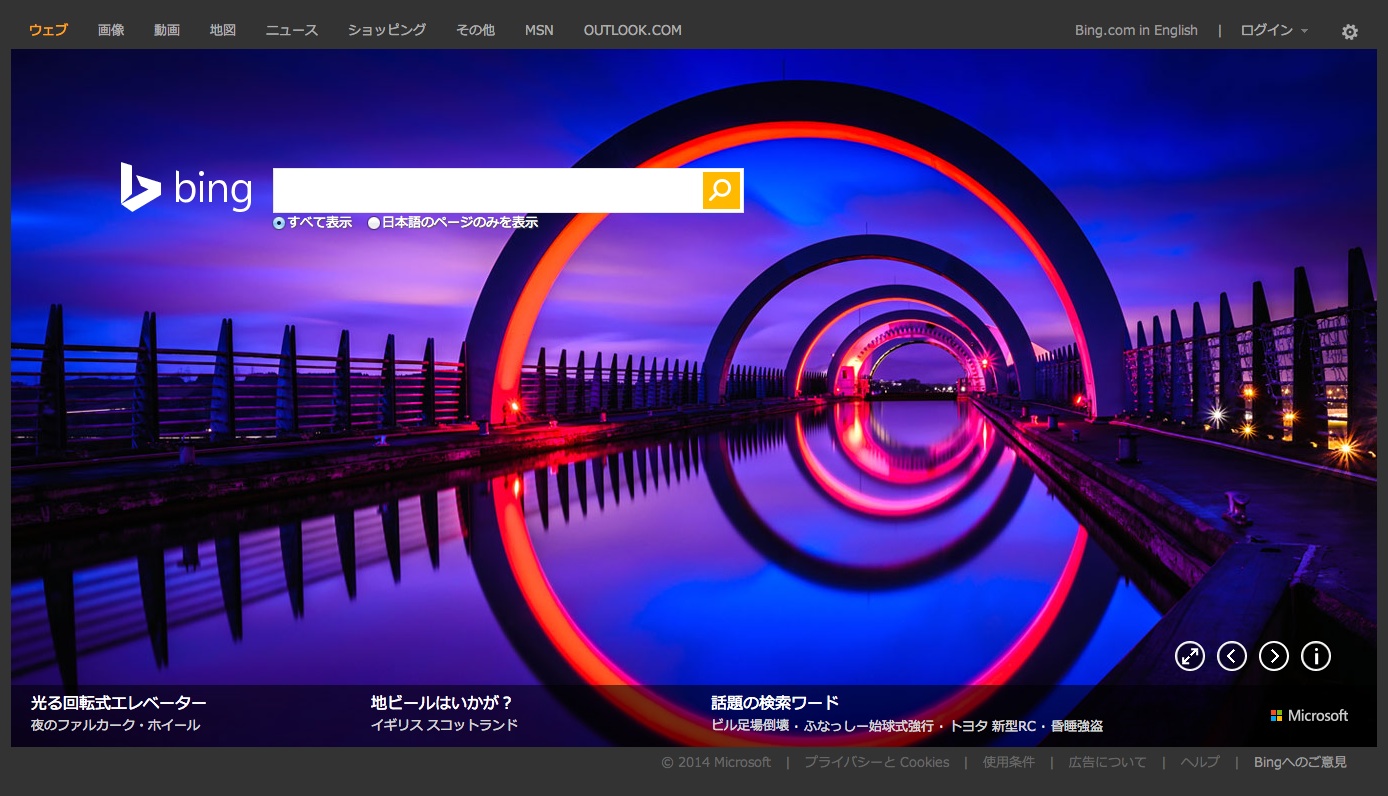Click the Bing.com in English link
The image size is (1388, 796).
(x=1136, y=30)
